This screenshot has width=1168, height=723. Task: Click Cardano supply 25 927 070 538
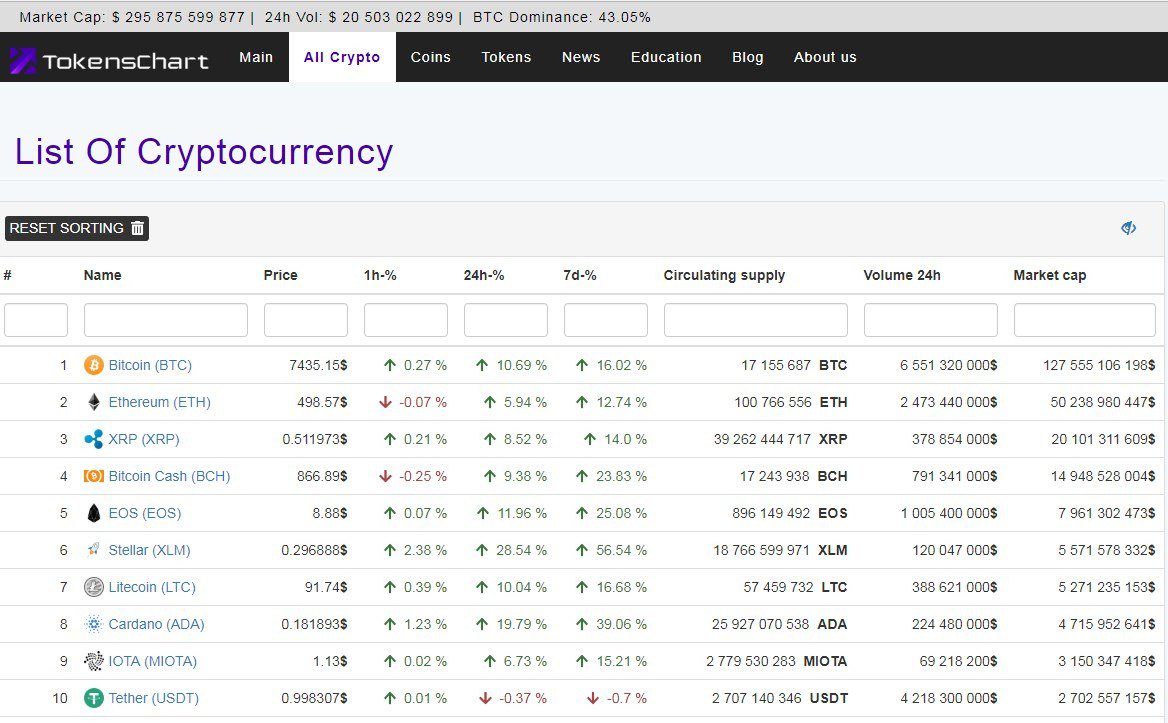760,624
